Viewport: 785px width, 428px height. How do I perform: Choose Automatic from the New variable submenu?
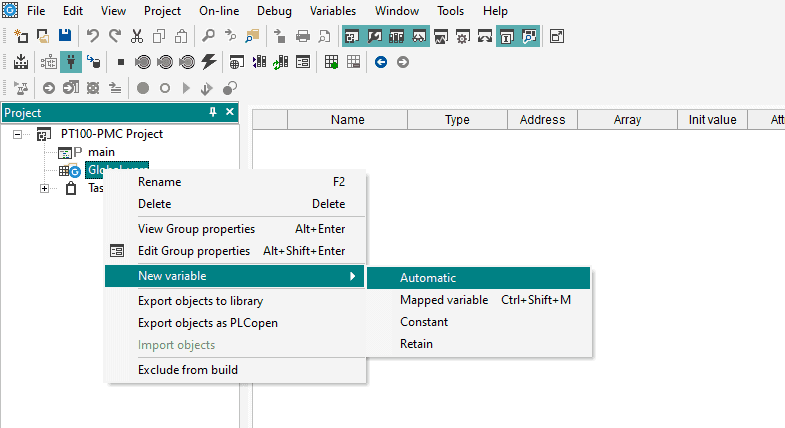pyautogui.click(x=428, y=278)
